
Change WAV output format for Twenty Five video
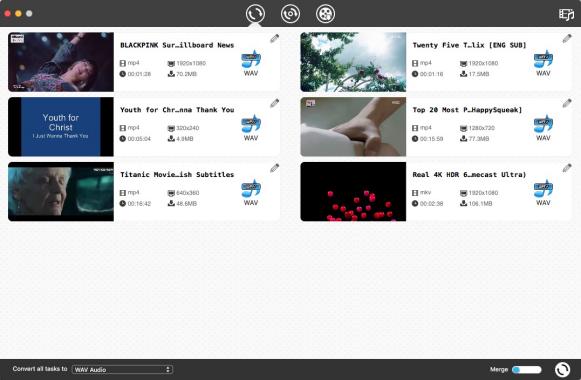click(543, 63)
